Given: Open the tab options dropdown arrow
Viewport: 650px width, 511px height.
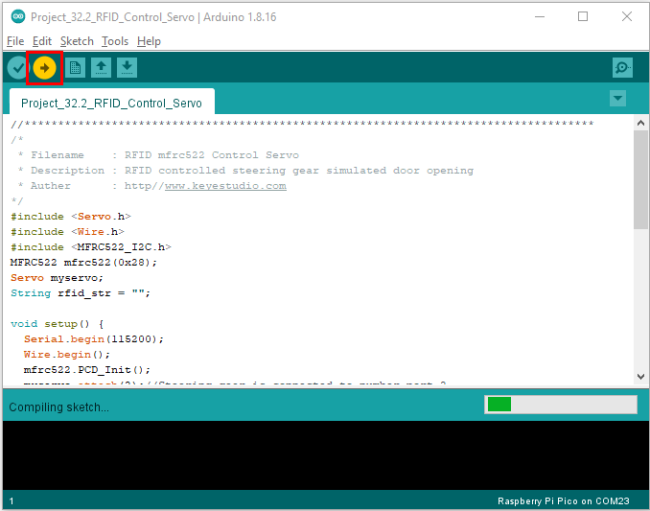Looking at the screenshot, I should (618, 99).
